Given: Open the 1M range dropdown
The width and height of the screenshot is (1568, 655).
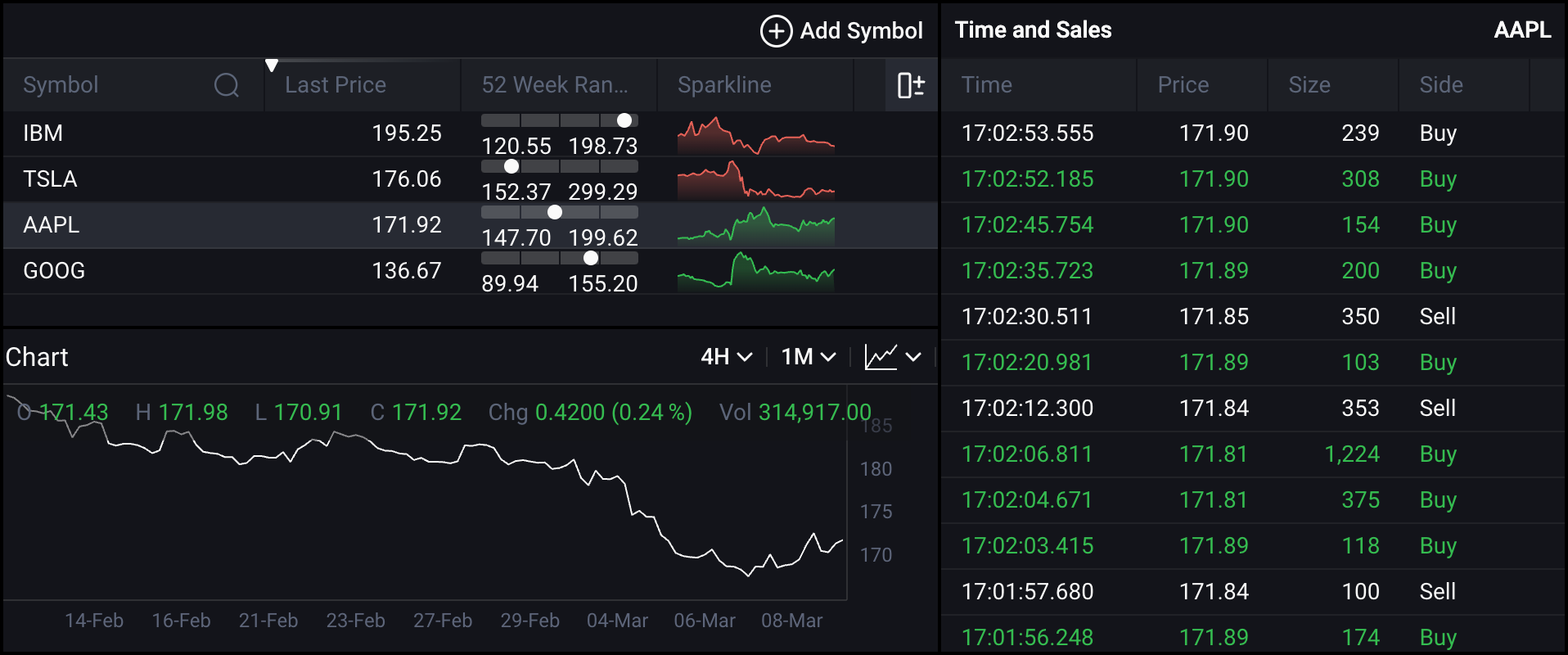Looking at the screenshot, I should click(x=809, y=357).
